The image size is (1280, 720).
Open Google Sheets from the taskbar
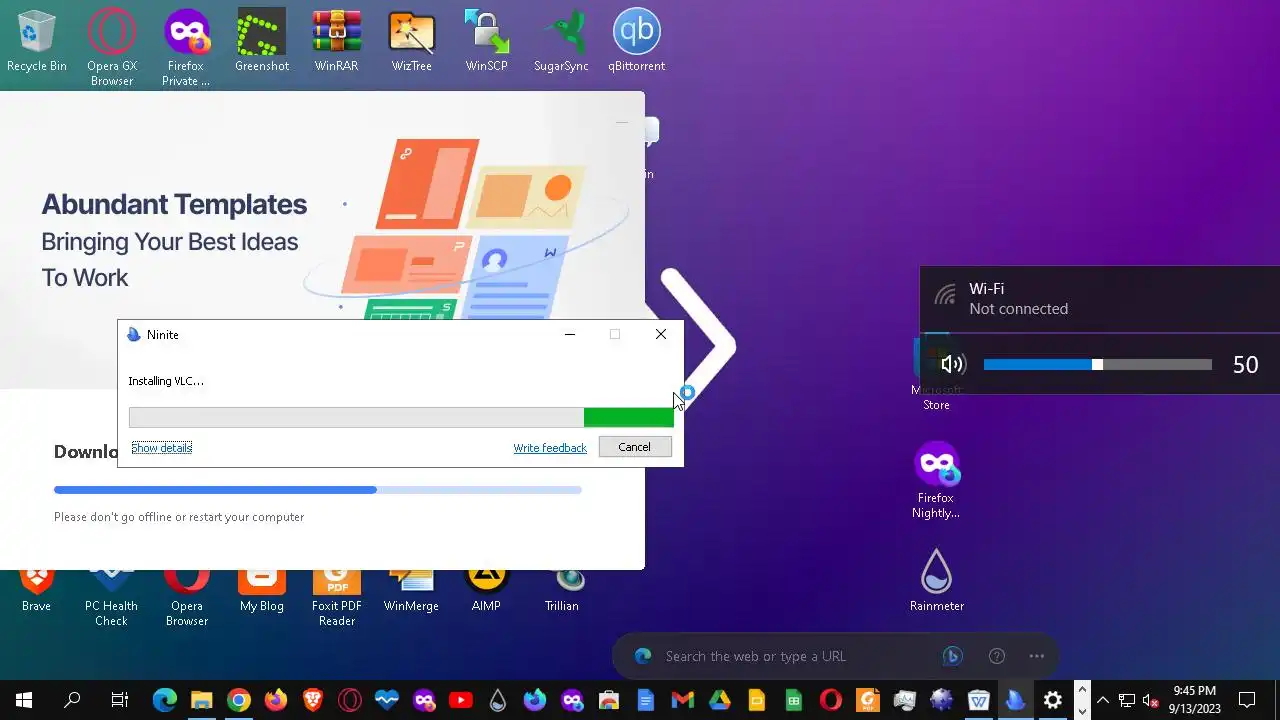[793, 700]
